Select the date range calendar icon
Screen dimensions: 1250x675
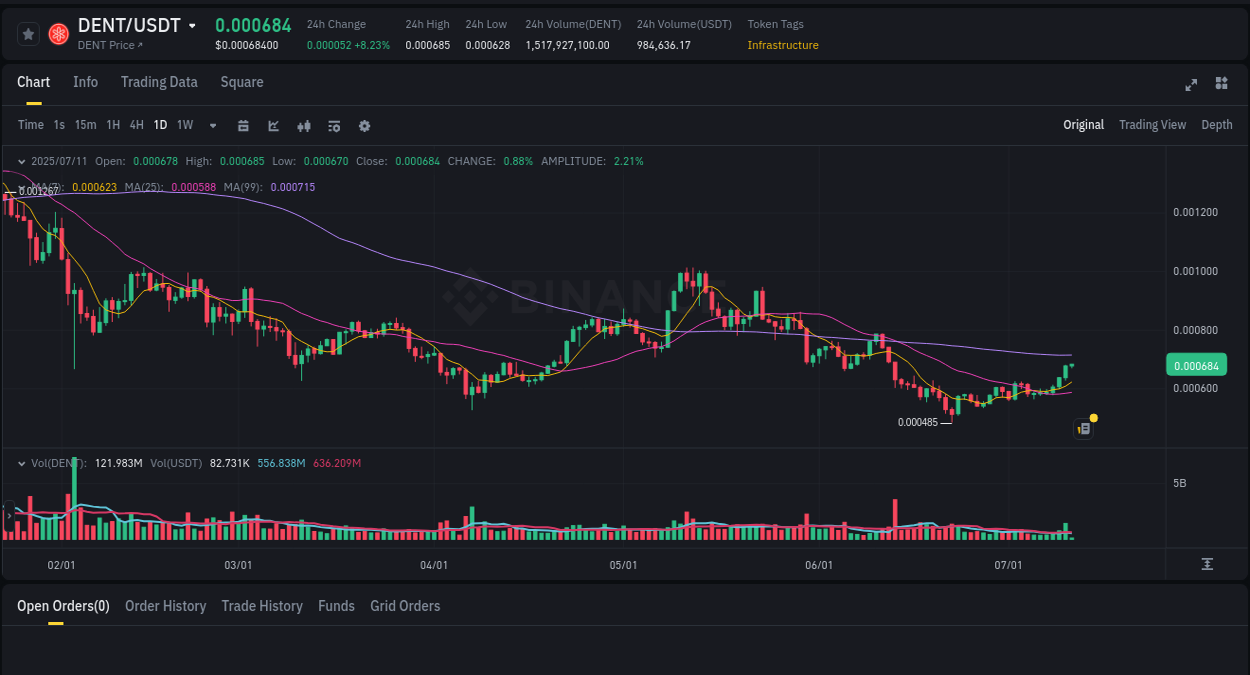click(x=243, y=125)
